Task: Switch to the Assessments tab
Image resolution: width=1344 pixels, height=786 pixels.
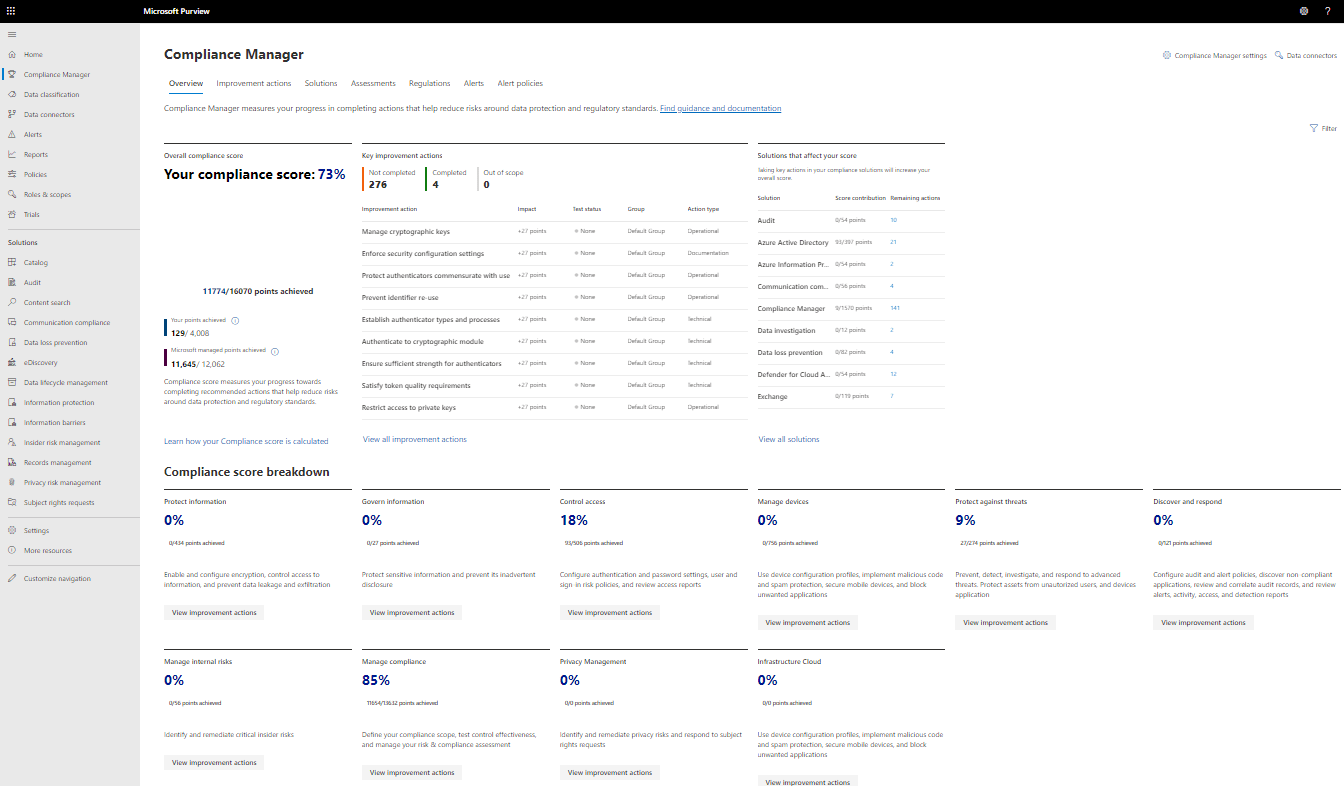Action: pyautogui.click(x=373, y=84)
